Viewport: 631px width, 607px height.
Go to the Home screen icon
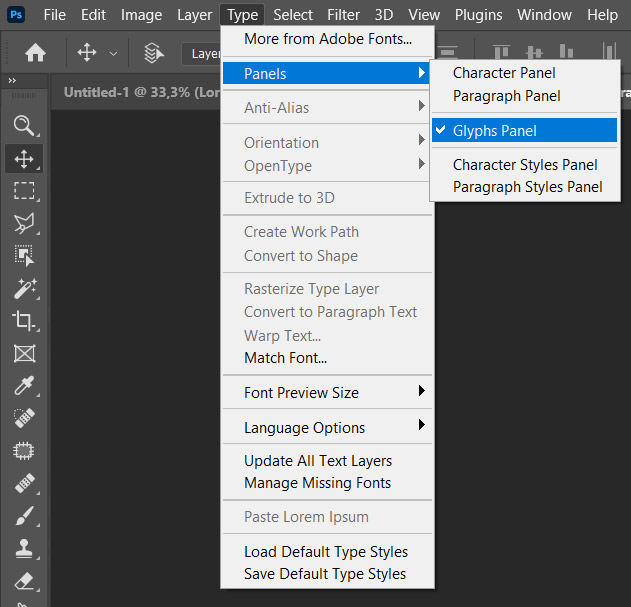click(35, 53)
